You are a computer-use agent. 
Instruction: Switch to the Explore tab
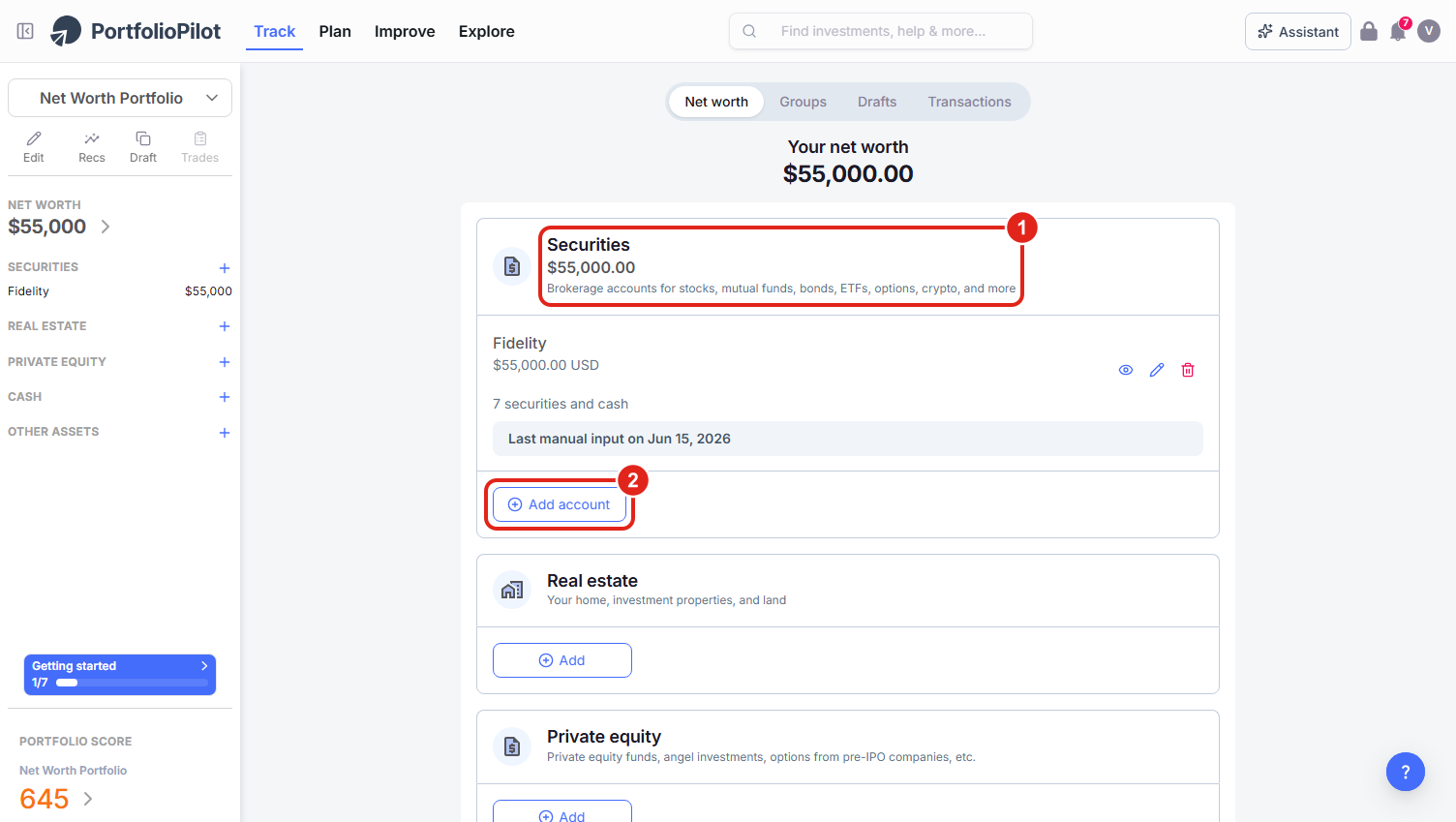[487, 31]
